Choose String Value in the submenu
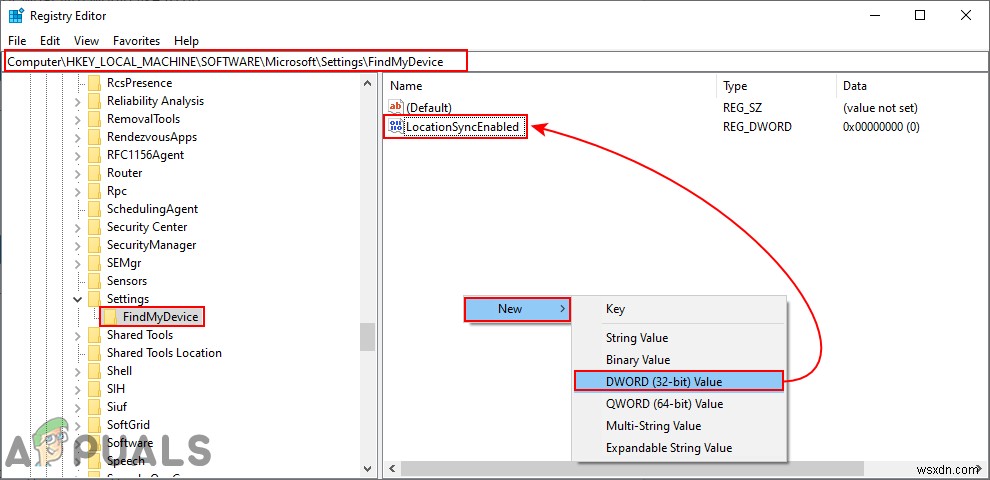 pyautogui.click(x=678, y=338)
